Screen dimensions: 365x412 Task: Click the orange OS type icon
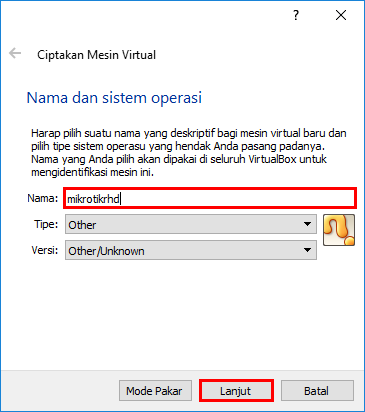coord(339,230)
